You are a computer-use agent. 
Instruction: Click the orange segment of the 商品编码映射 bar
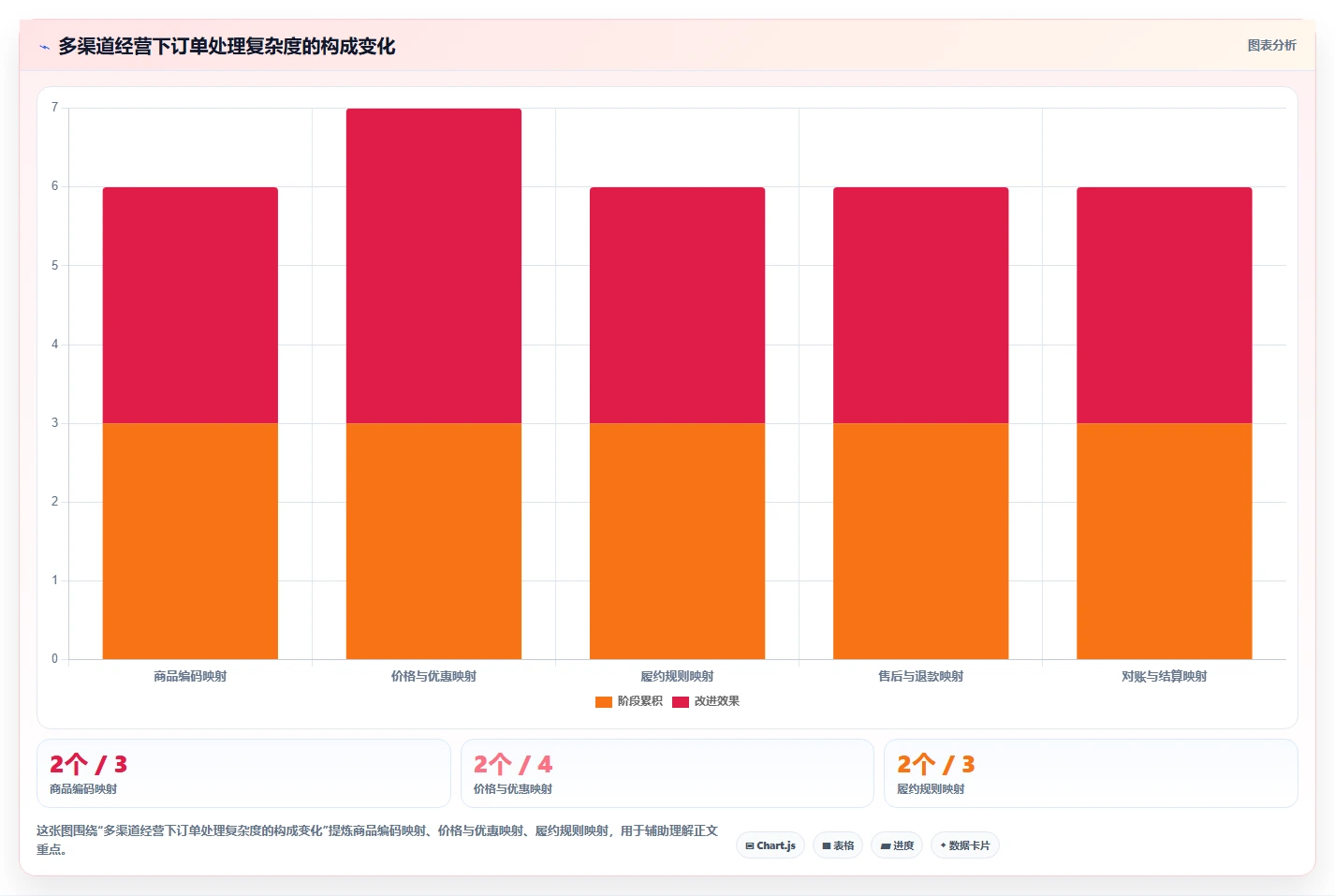190,541
